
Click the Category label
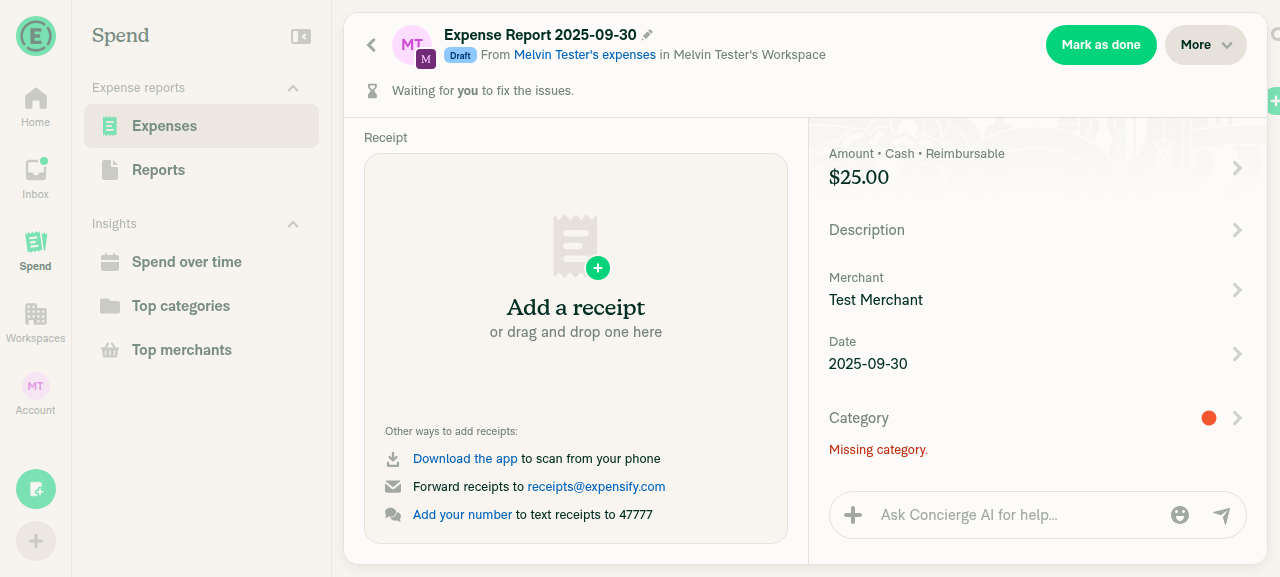pos(859,418)
